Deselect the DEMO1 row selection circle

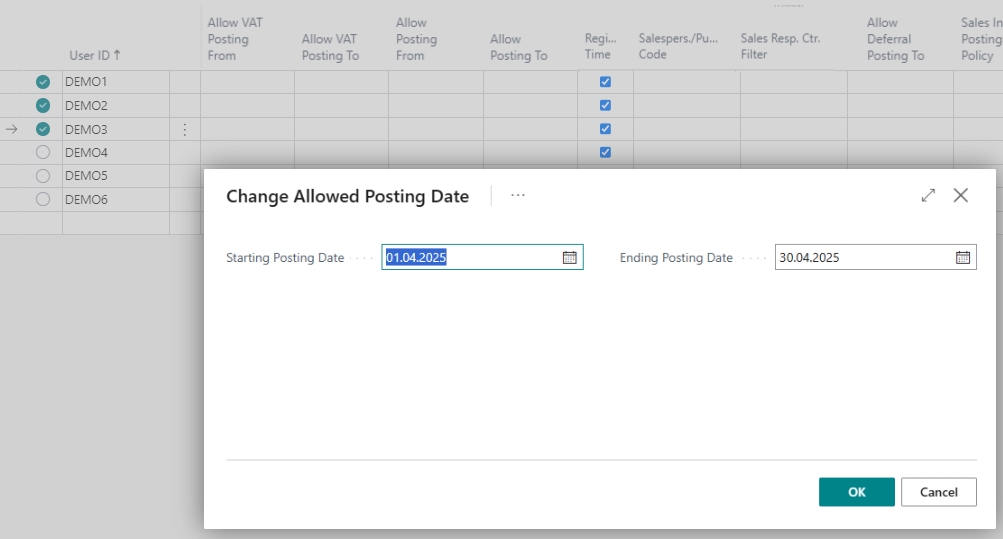pos(43,82)
